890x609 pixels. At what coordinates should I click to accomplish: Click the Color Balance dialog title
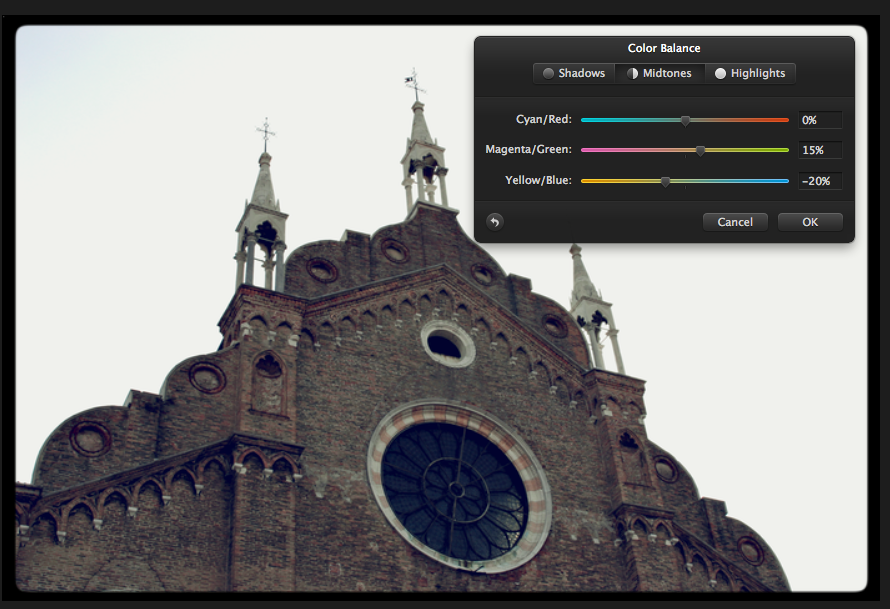coord(664,47)
